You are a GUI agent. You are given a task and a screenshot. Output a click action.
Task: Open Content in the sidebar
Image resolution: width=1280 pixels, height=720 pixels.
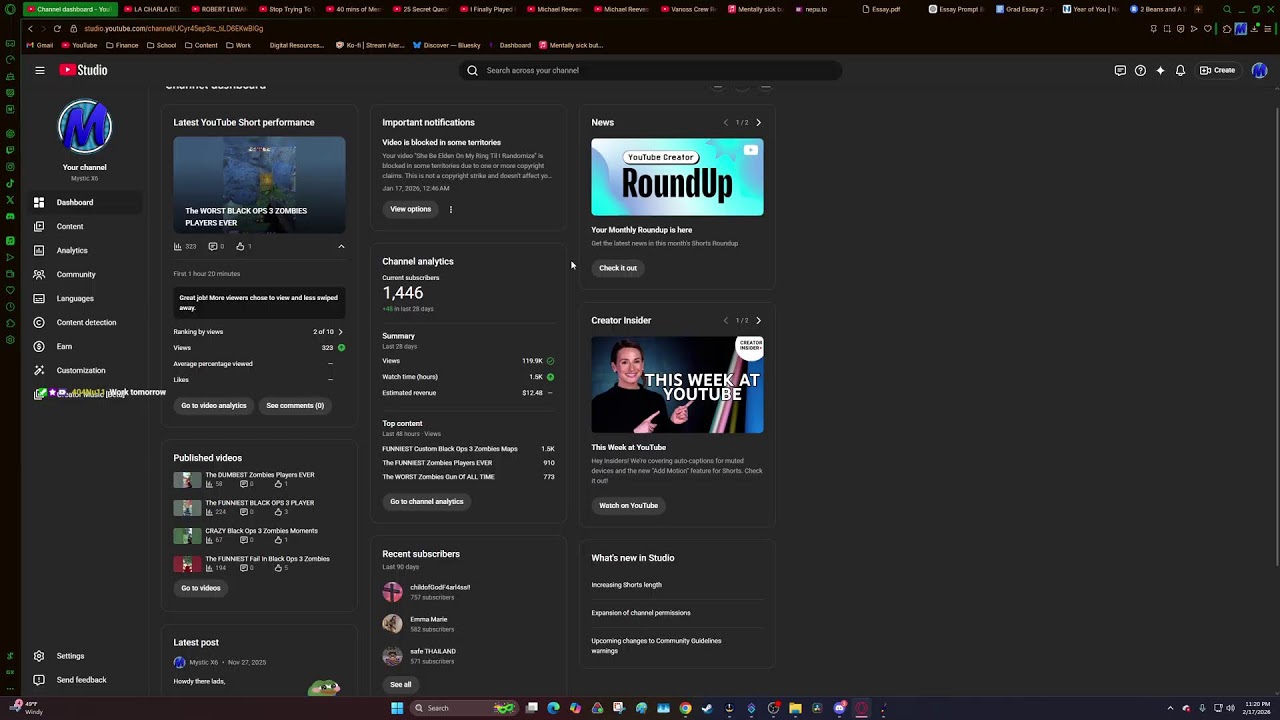[x=84, y=226]
